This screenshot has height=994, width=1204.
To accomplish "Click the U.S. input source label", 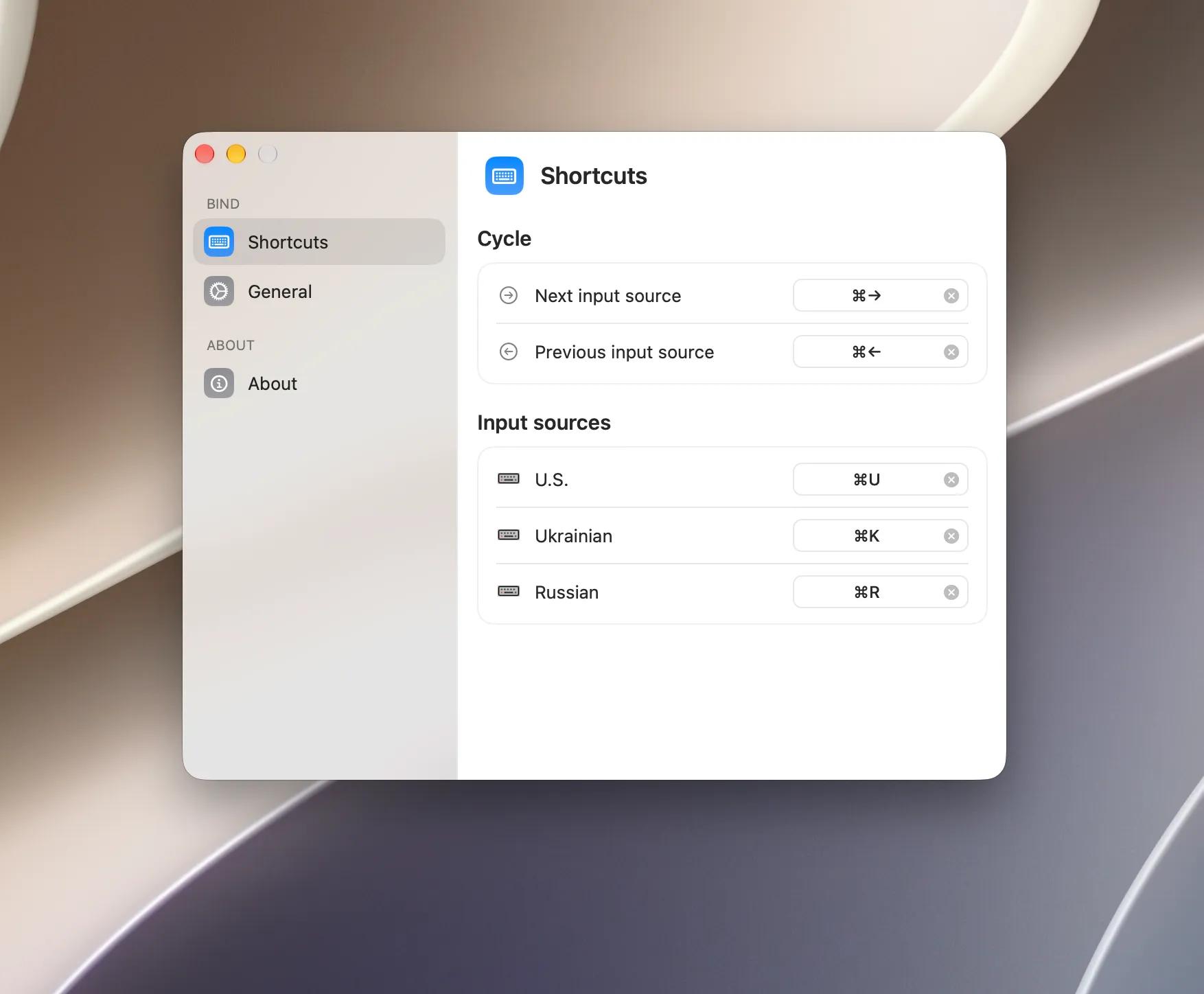I will tap(552, 480).
